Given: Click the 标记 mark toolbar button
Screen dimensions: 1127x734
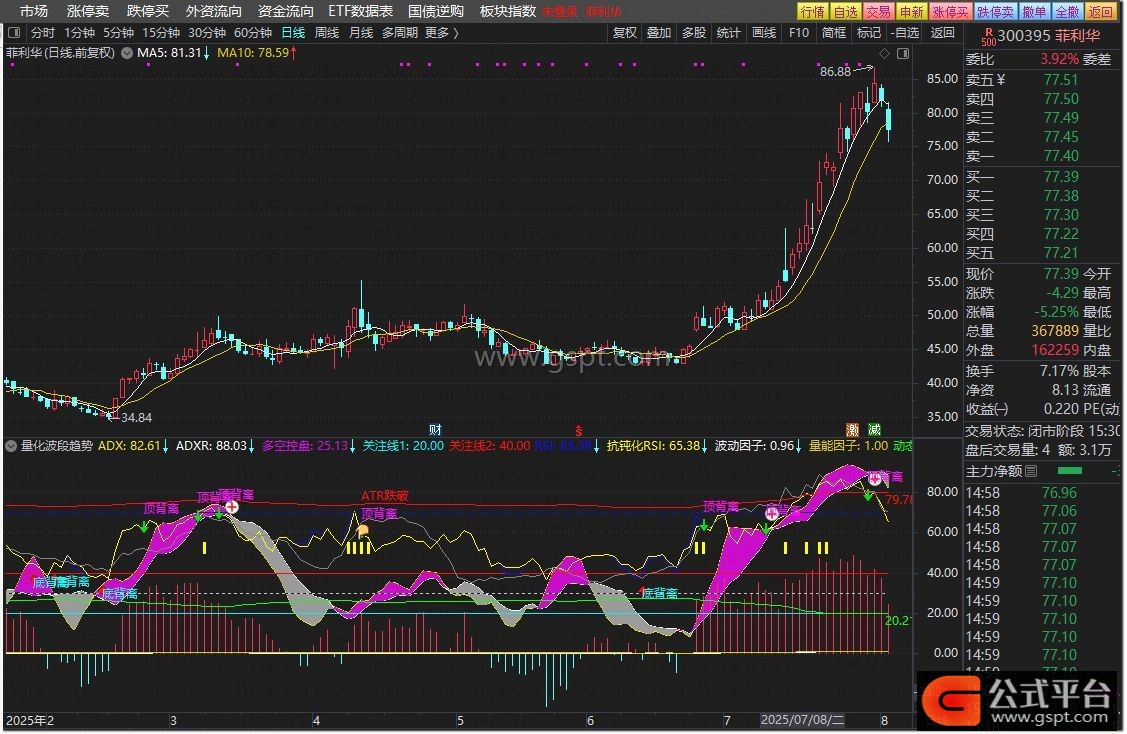Looking at the screenshot, I should tap(869, 32).
